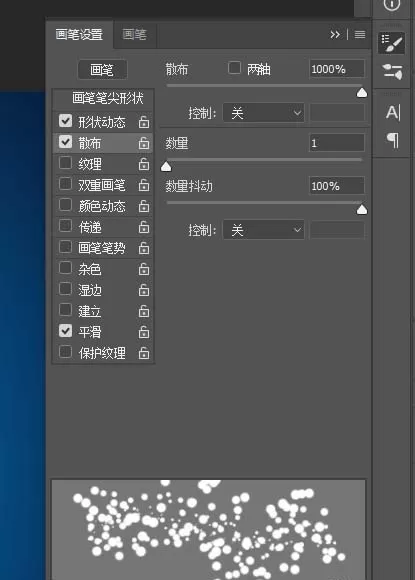Toggle lock icon for 传递

144,227
